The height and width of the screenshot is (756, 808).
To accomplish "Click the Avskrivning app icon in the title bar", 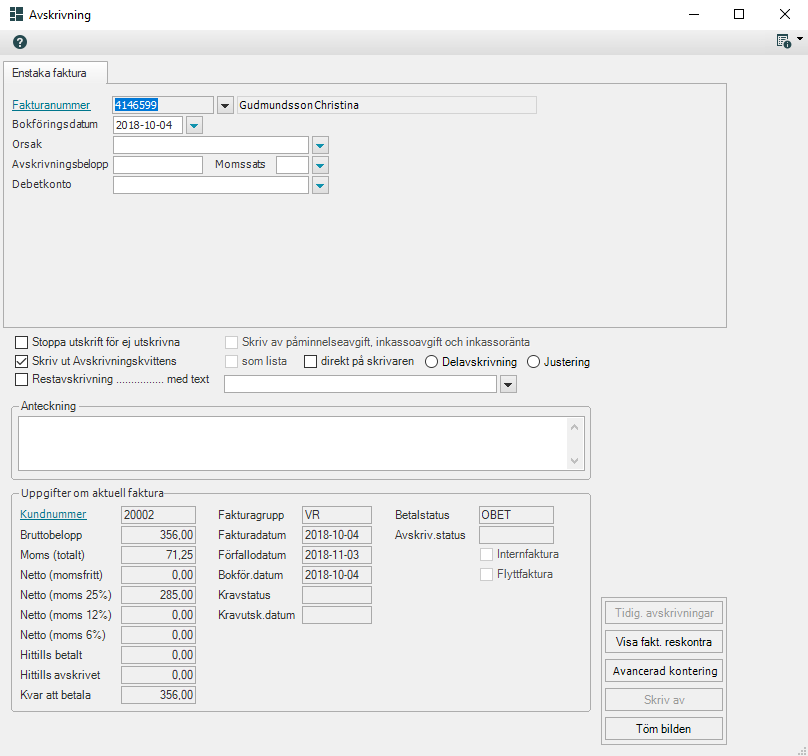I will pos(16,14).
